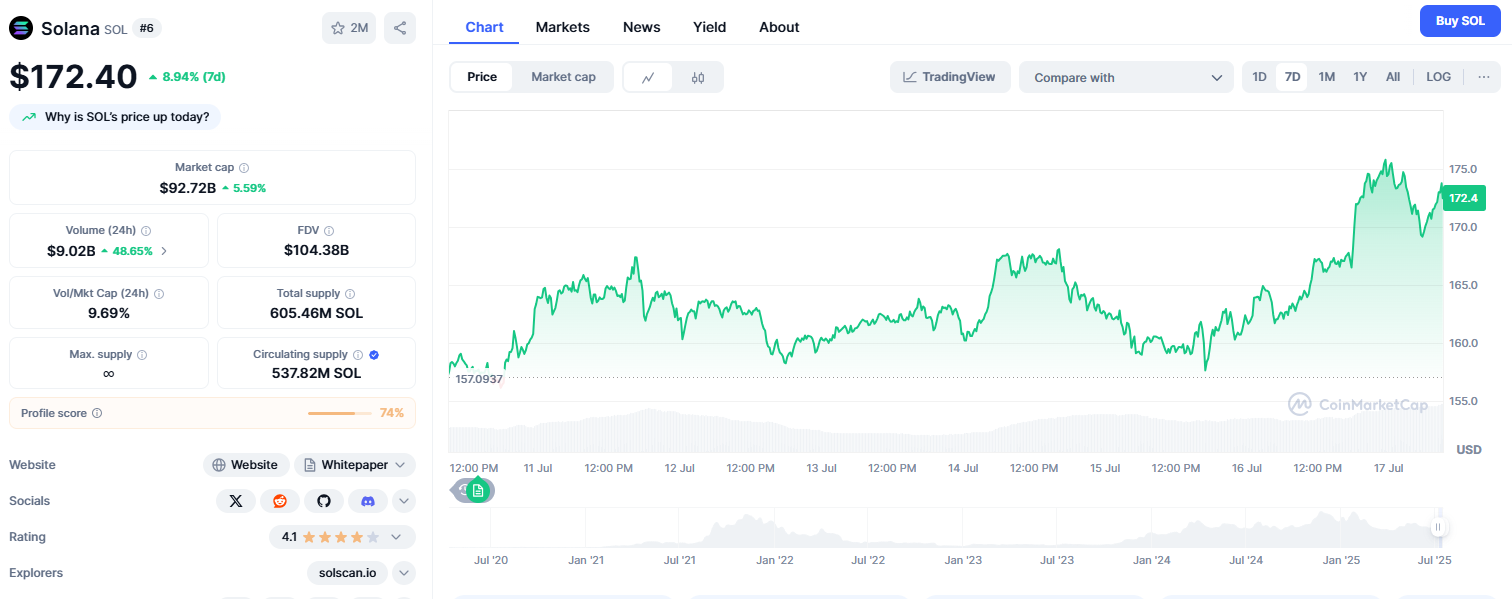Select the 1Y time range
Viewport: 1512px width, 599px height.
1360,77
